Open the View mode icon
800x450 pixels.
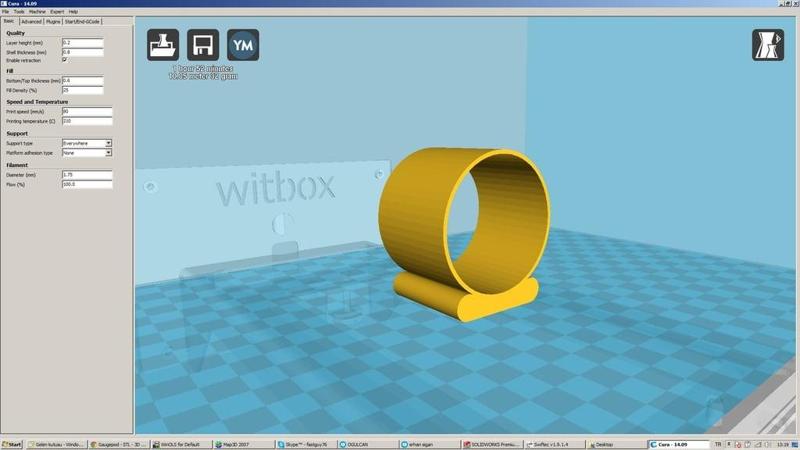768,45
